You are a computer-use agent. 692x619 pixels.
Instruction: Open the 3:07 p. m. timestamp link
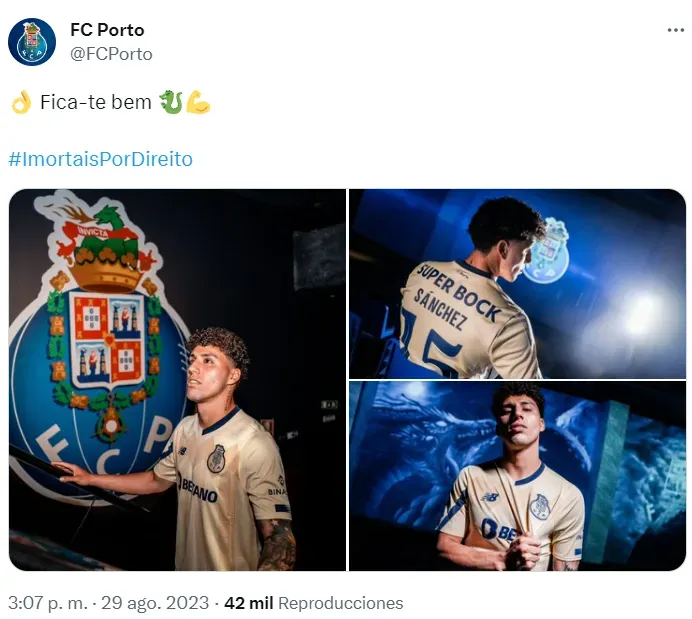49,603
